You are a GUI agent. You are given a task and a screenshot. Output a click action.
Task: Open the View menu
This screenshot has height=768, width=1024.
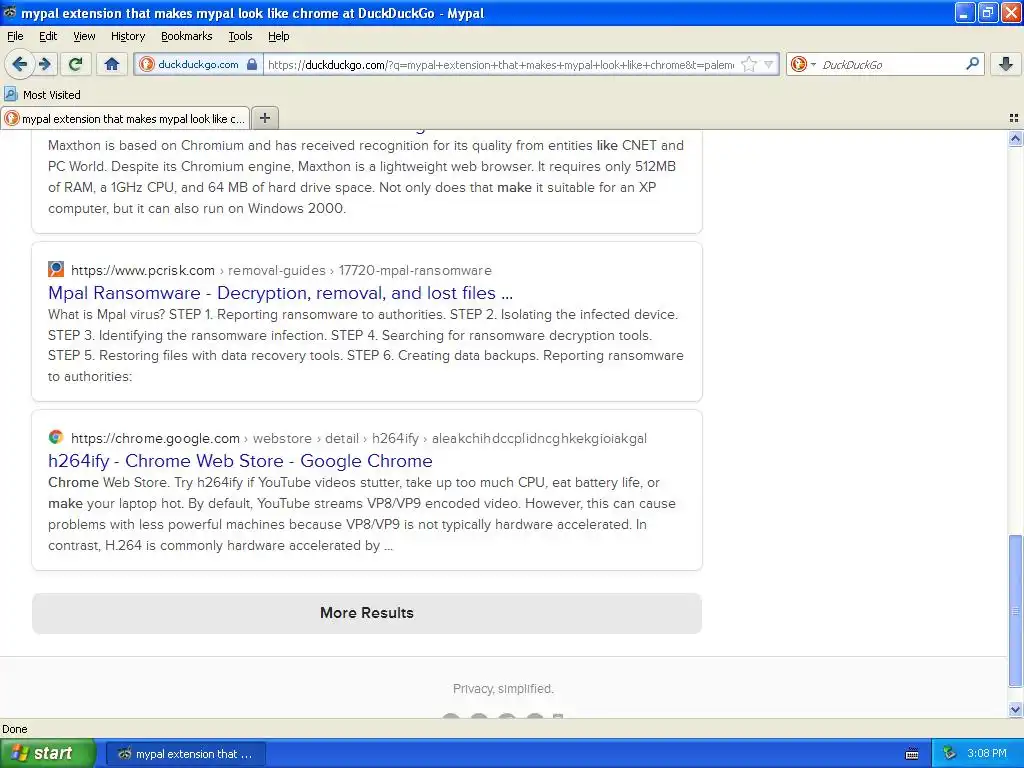[x=84, y=36]
